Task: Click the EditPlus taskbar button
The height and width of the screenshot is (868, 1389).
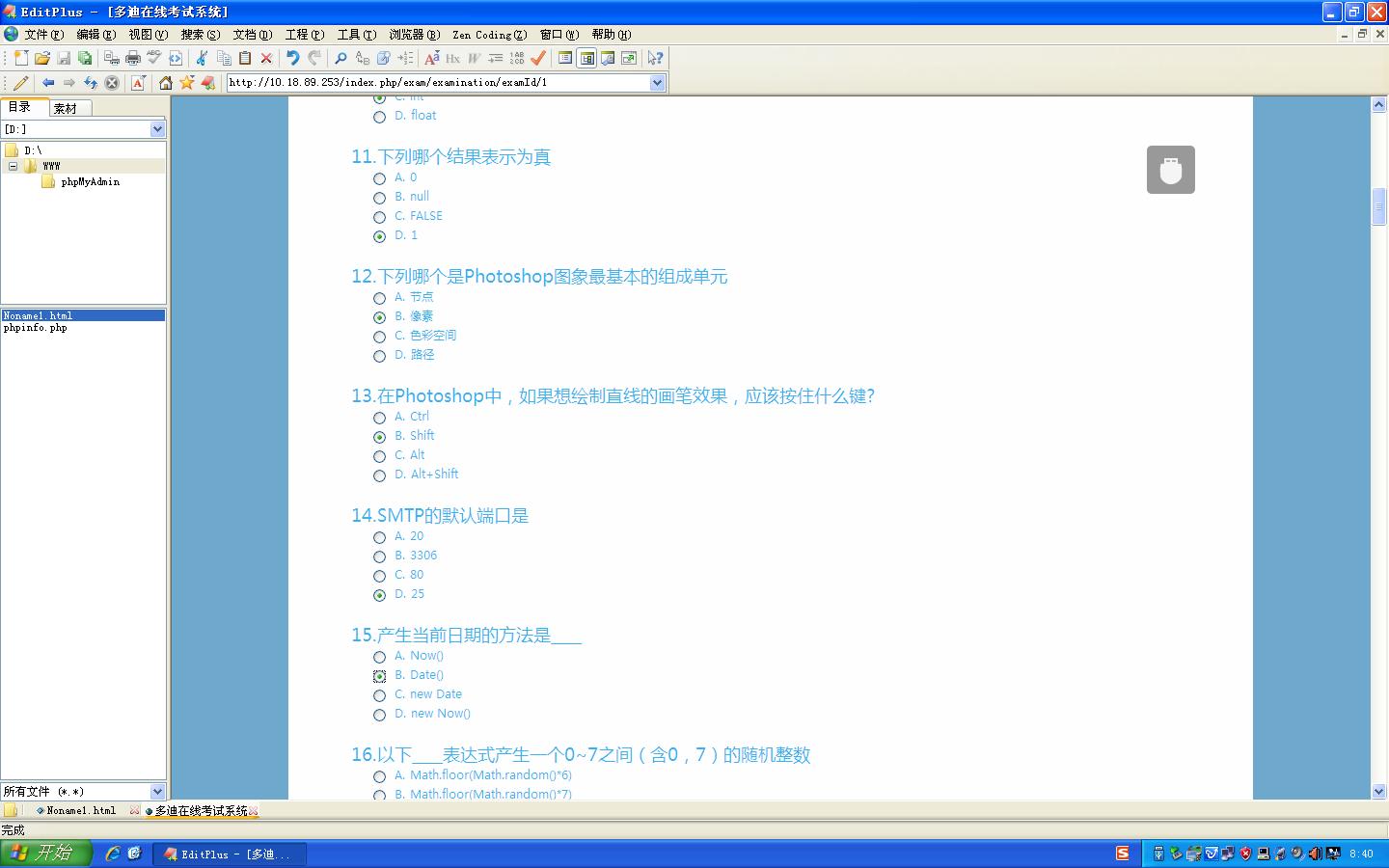Action: (230, 854)
